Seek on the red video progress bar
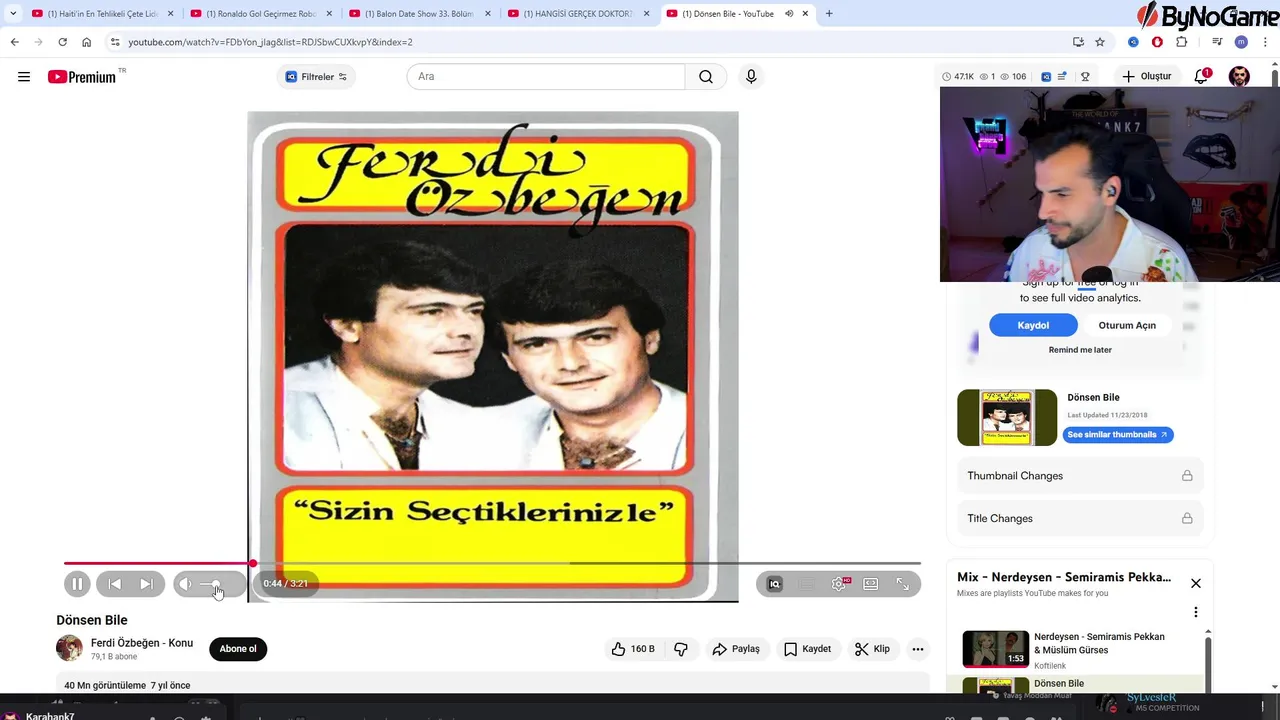Viewport: 1280px width, 720px height. coord(492,564)
